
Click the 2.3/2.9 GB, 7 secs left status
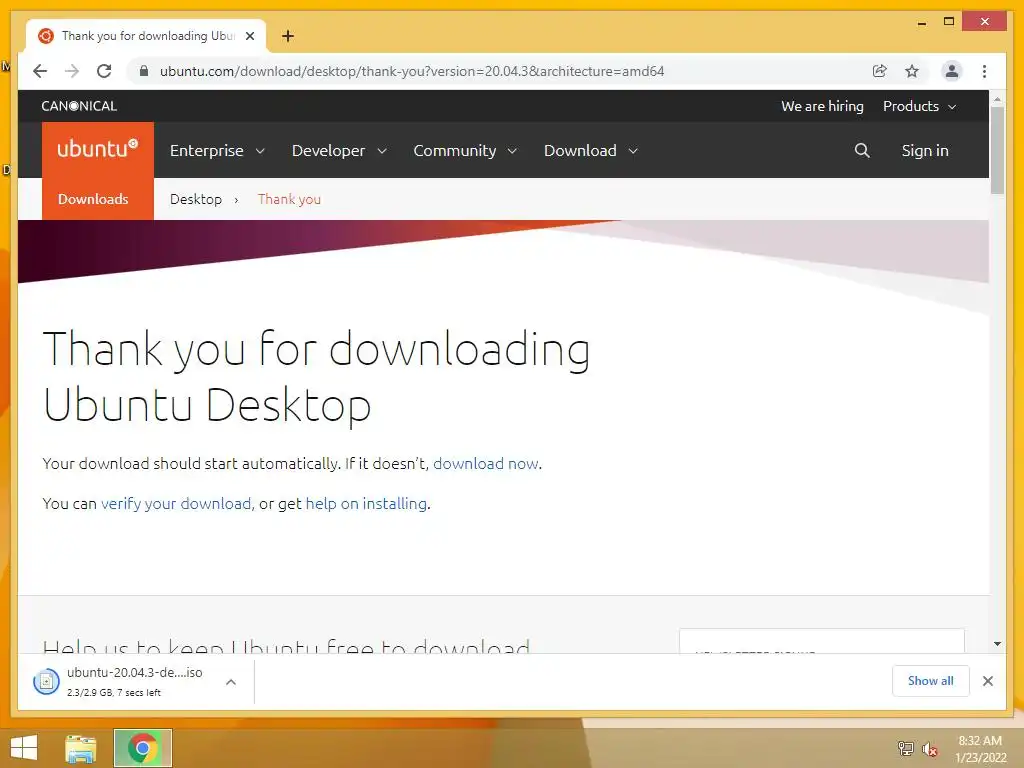click(114, 692)
